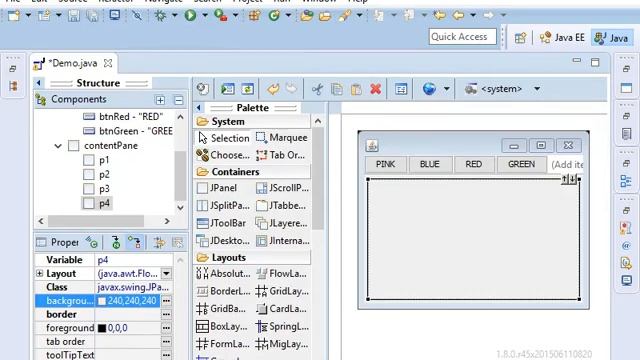
Task: Choose GridLayout from Layouts palette
Action: tap(282, 291)
